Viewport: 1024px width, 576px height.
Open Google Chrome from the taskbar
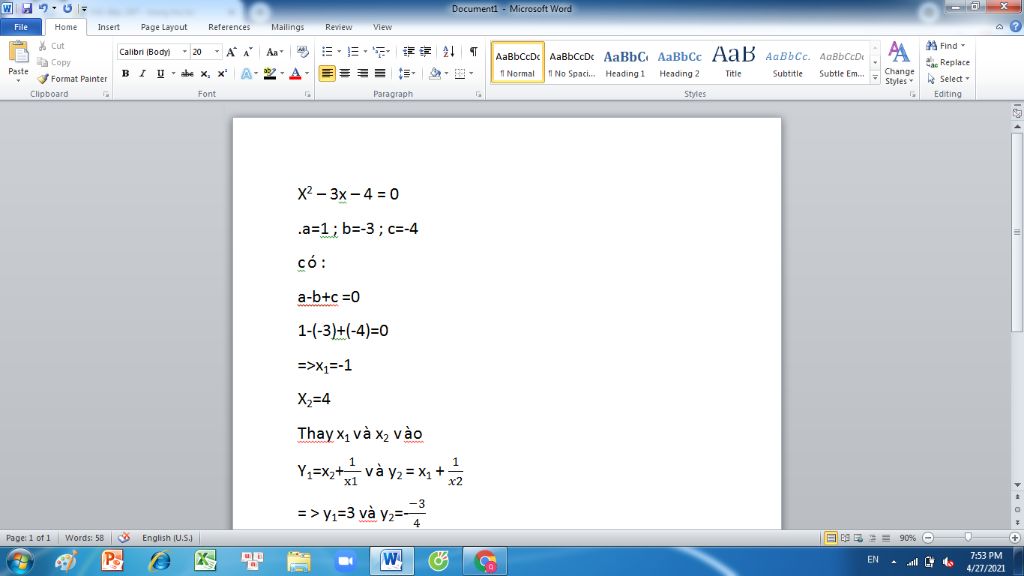[x=485, y=561]
